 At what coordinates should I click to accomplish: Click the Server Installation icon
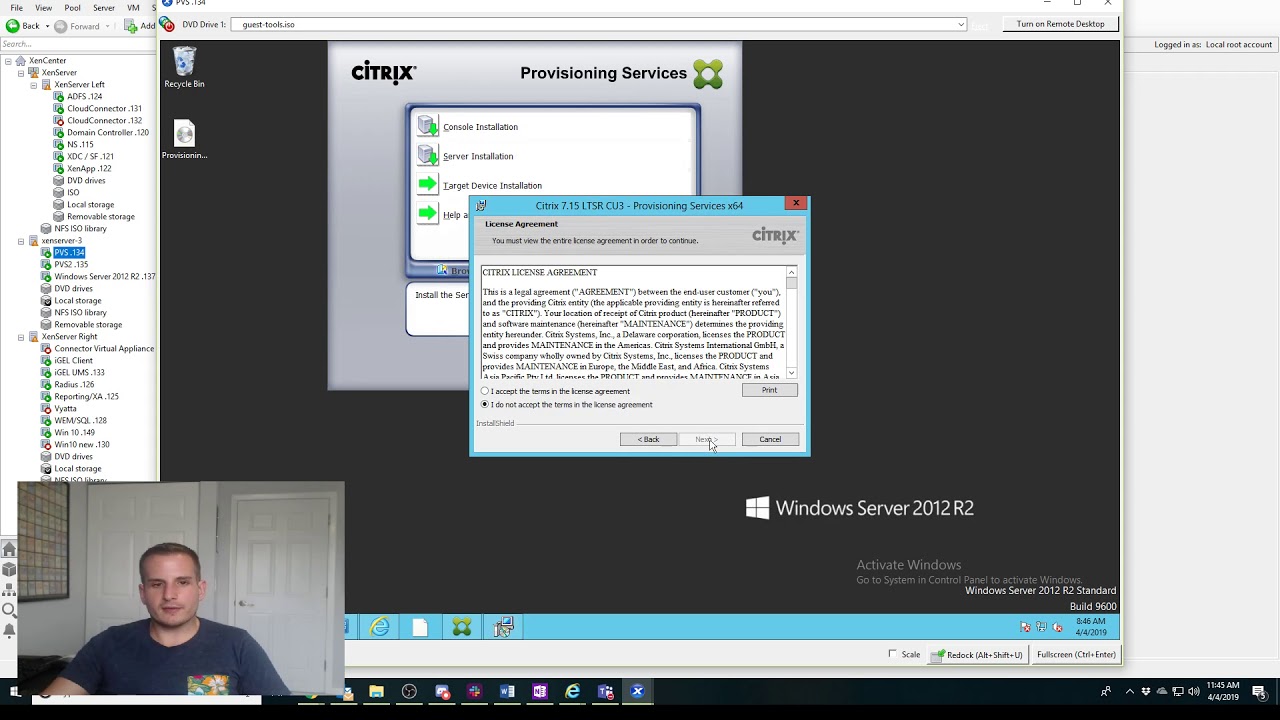click(427, 155)
